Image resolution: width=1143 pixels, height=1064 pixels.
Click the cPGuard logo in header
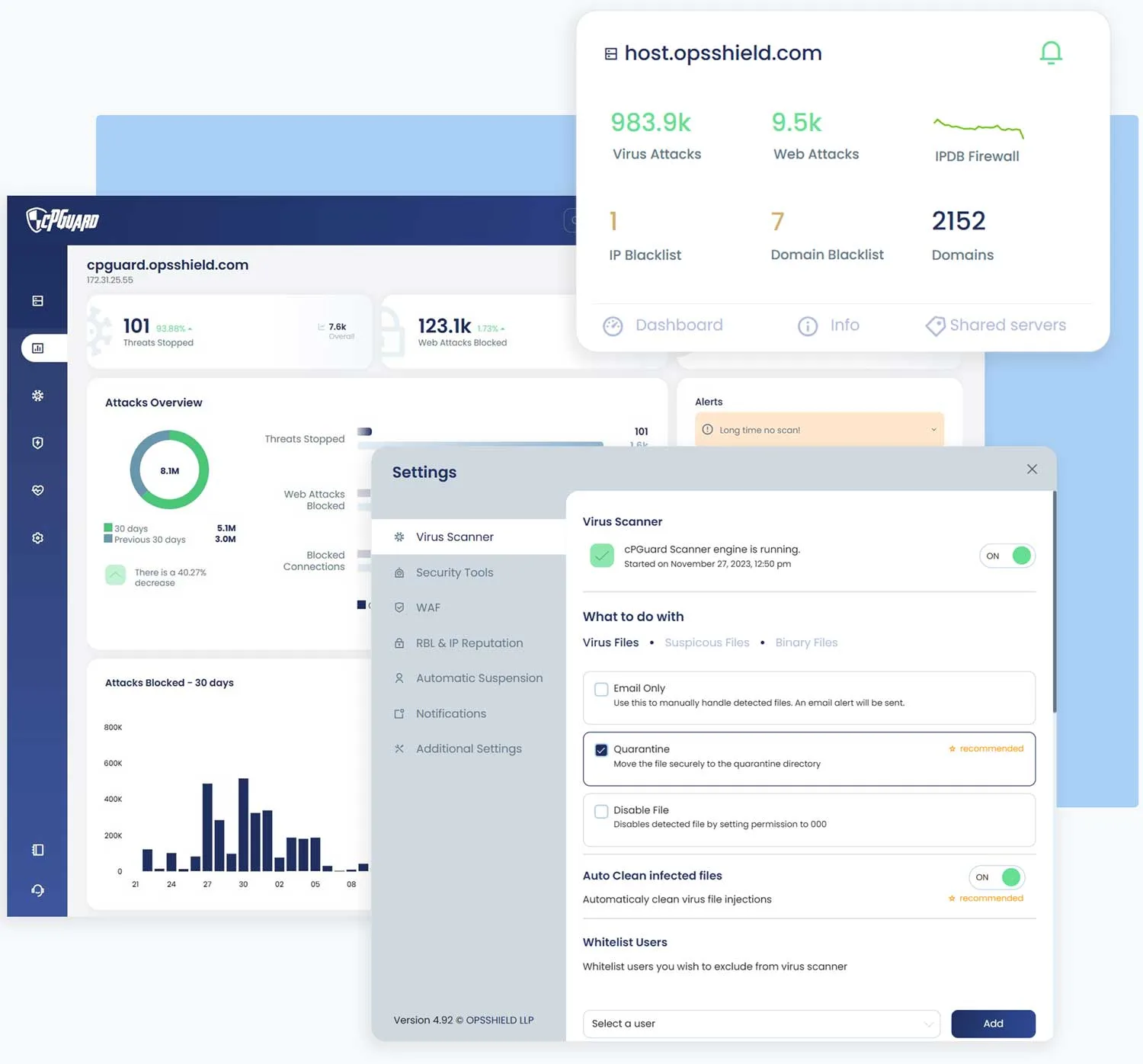pyautogui.click(x=62, y=220)
